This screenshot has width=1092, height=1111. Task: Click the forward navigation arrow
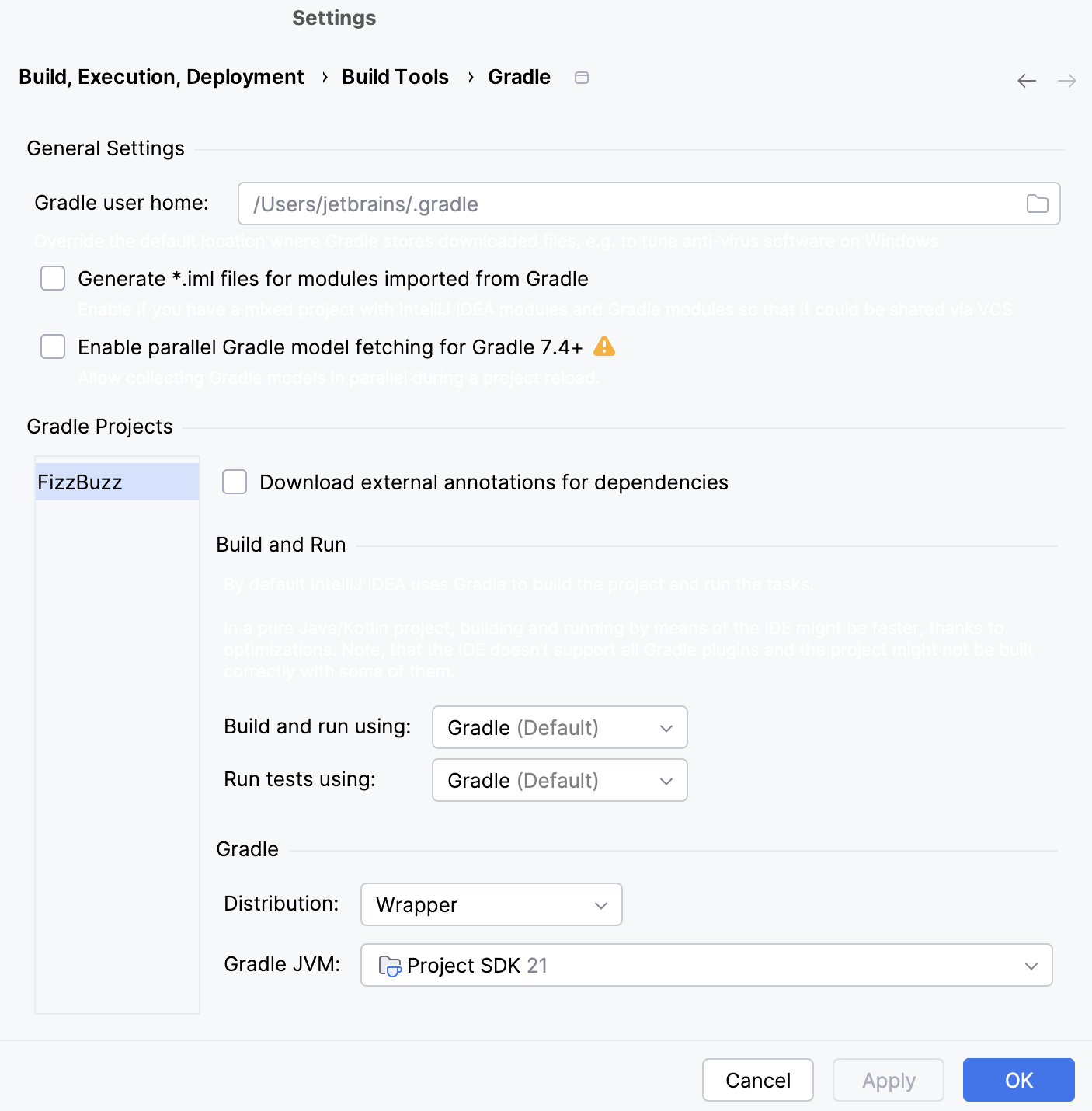[x=1067, y=80]
